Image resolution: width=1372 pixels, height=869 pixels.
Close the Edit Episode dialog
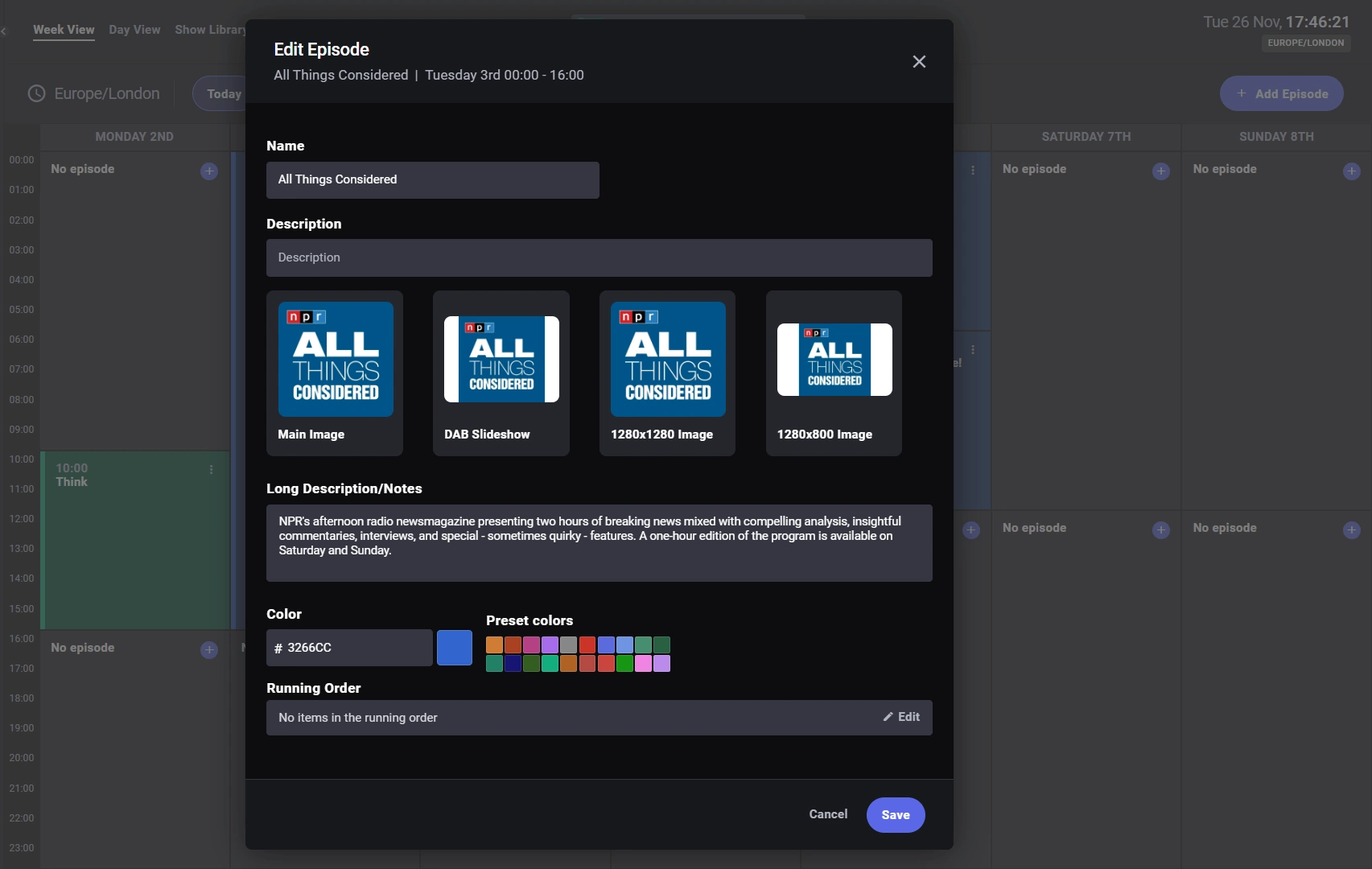(x=919, y=62)
